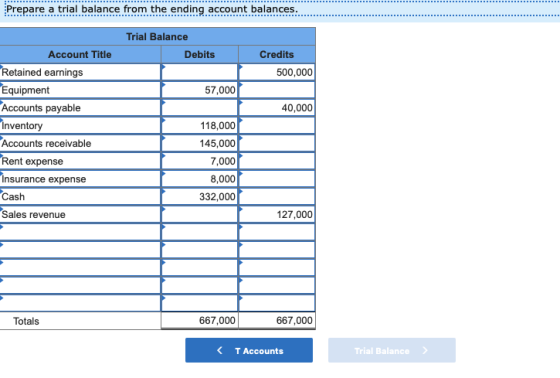Click the empty Equipment credit field
The height and width of the screenshot is (378, 560).
[277, 90]
